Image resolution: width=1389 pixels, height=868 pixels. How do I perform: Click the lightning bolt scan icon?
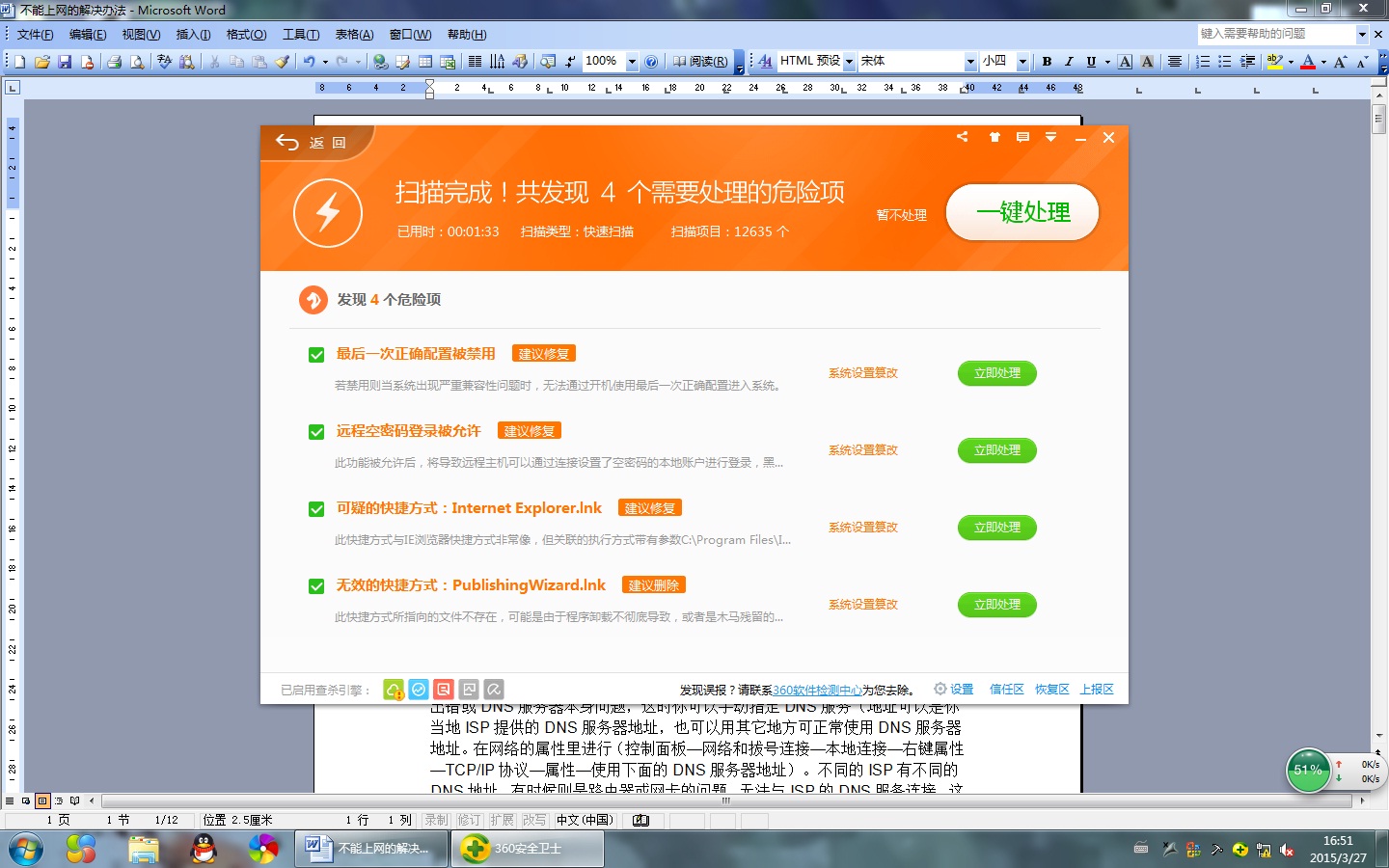(328, 212)
